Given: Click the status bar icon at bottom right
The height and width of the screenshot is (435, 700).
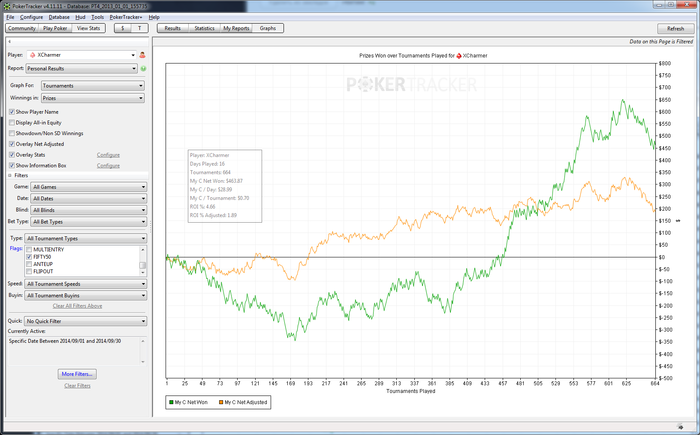Looking at the screenshot, I should pyautogui.click(x=680, y=427).
